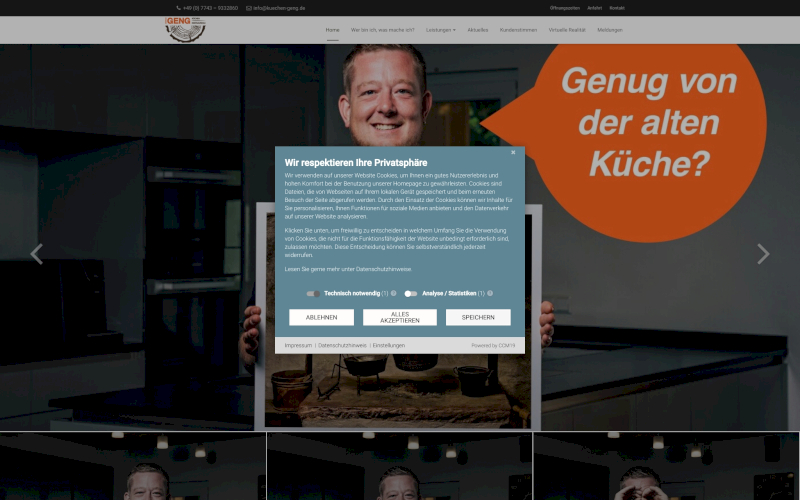Viewport: 800px width, 500px height.
Task: Advance the slider with the right arrow
Action: coord(763,254)
